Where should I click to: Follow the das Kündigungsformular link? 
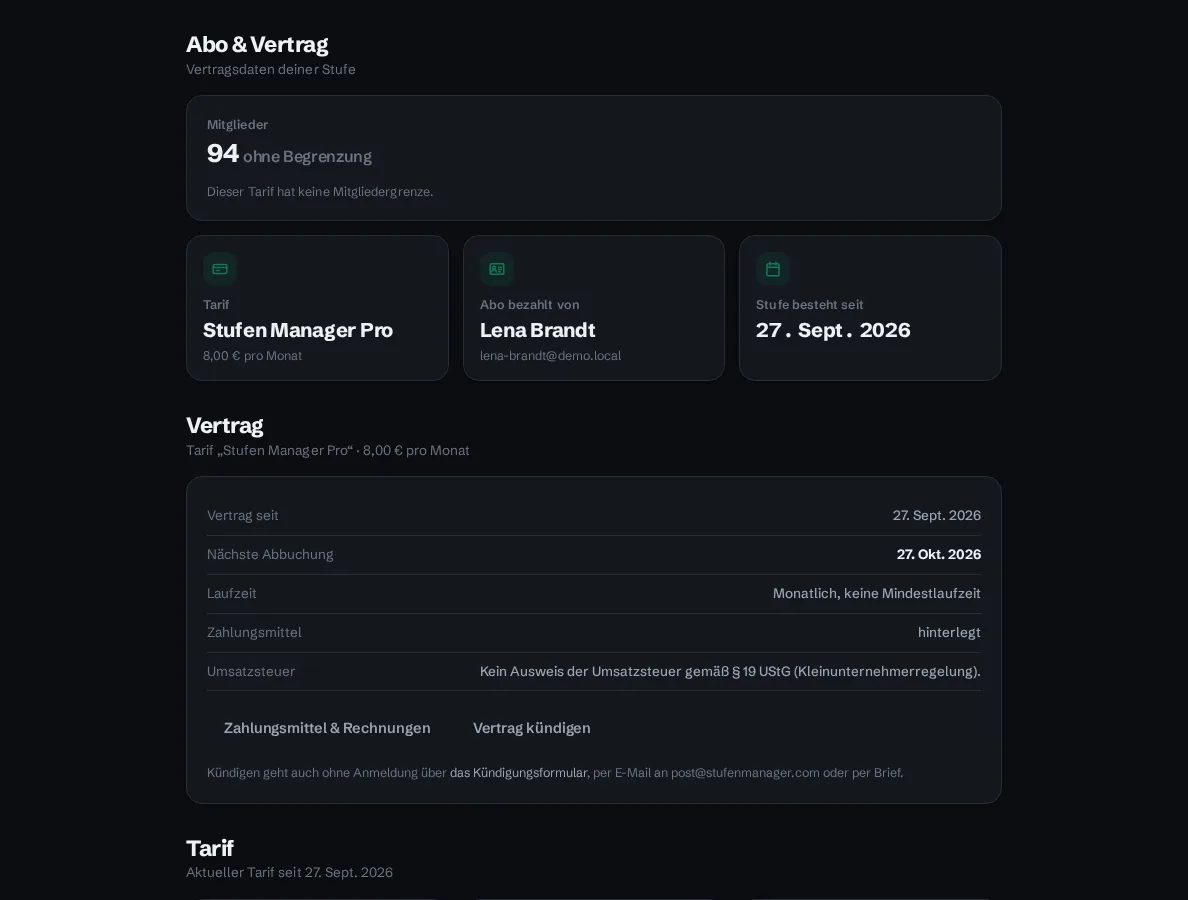pyautogui.click(x=518, y=773)
